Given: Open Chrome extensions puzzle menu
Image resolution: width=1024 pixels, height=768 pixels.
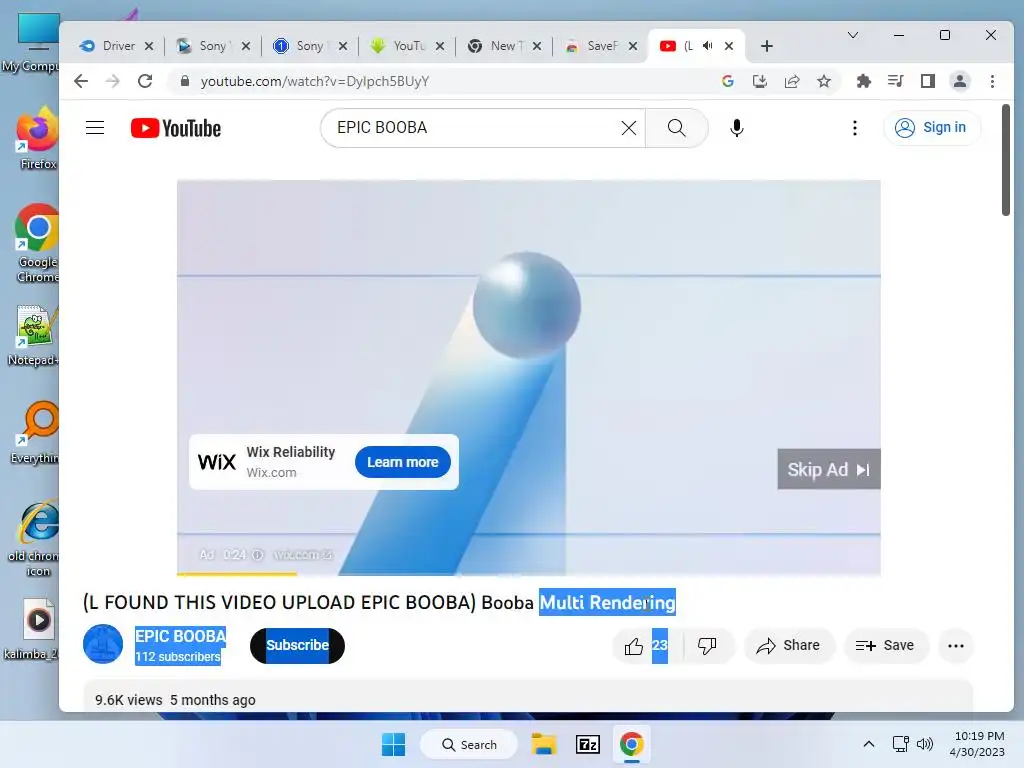Looking at the screenshot, I should pos(863,81).
